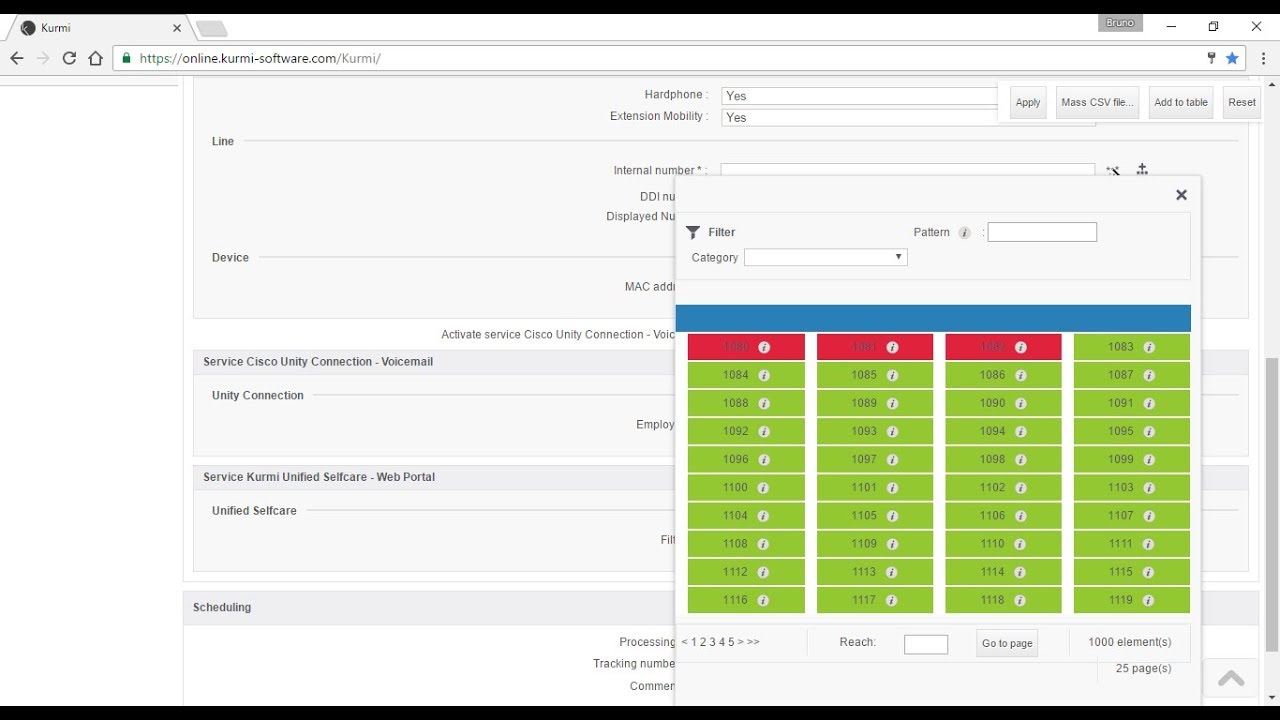Select available number 1094
1280x720 pixels.
tap(1003, 431)
